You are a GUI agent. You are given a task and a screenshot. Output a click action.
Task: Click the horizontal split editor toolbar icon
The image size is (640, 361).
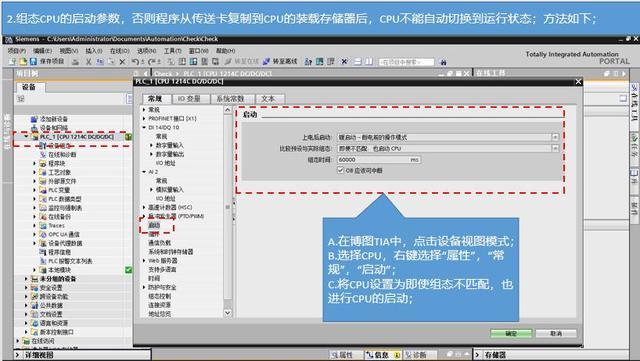358,62
